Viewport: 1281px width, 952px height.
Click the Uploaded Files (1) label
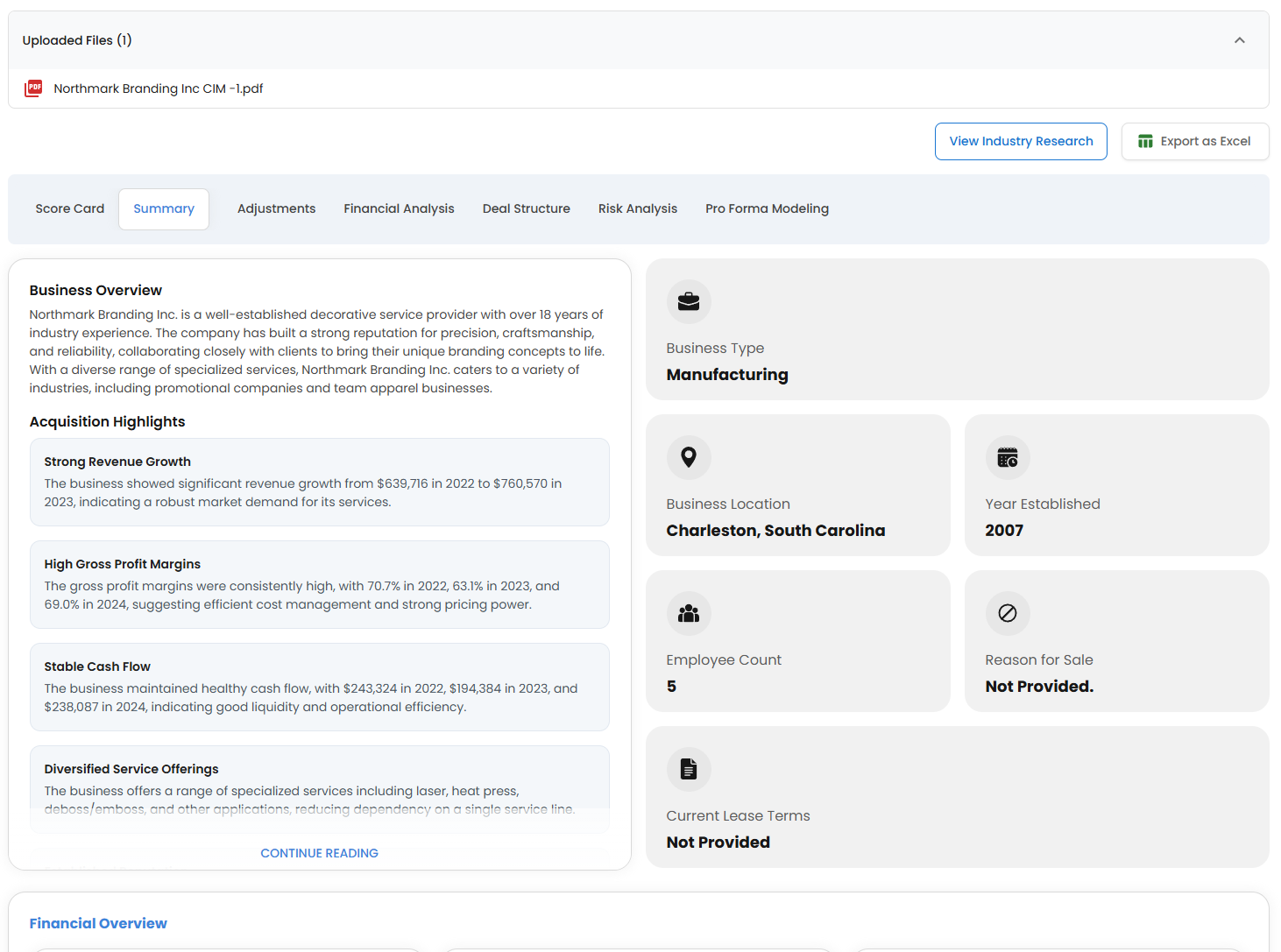coord(77,40)
